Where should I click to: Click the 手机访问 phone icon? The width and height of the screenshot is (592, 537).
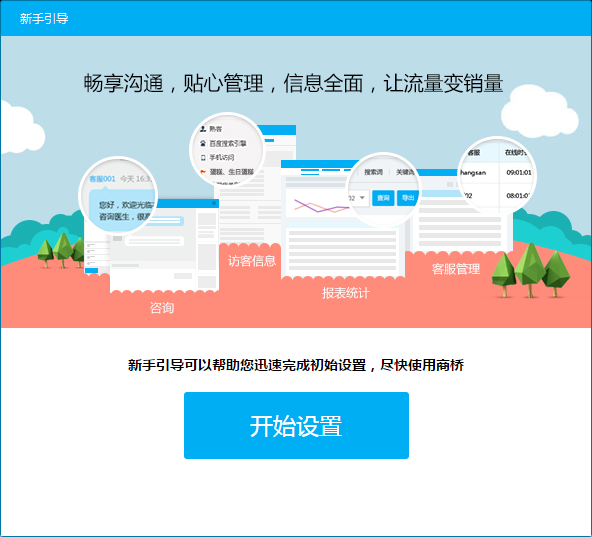click(x=203, y=157)
